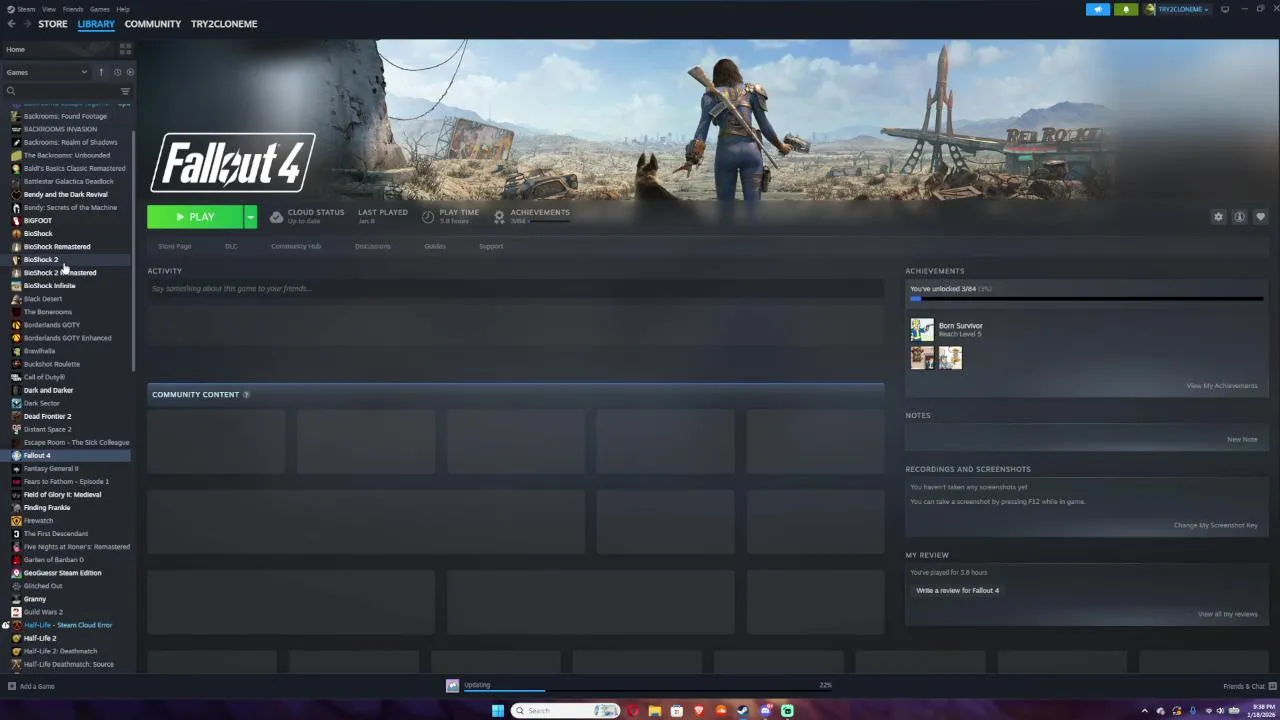This screenshot has height=720, width=1280.
Task: Select Borderlands GOTY Enhanced in the list
Action: point(66,338)
